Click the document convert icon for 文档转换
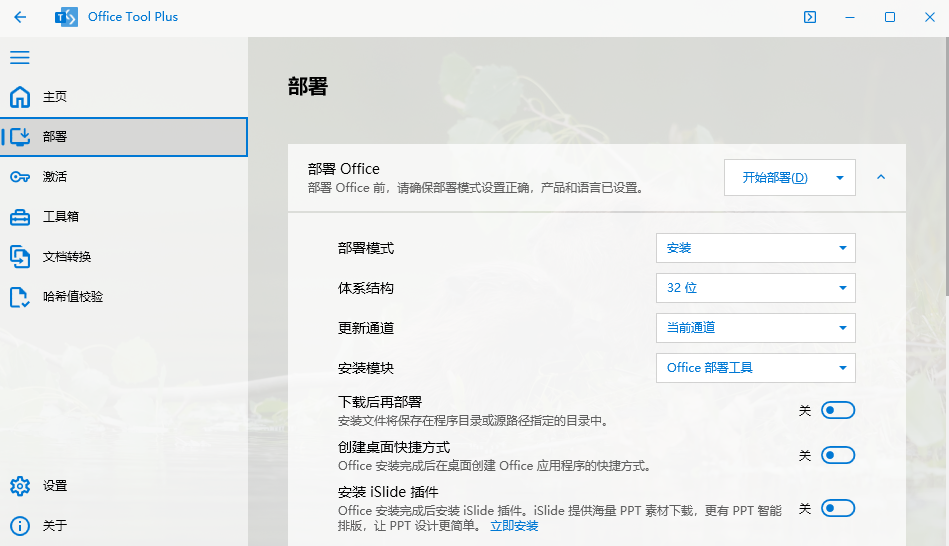Screen dimensions: 949x546 (19, 257)
